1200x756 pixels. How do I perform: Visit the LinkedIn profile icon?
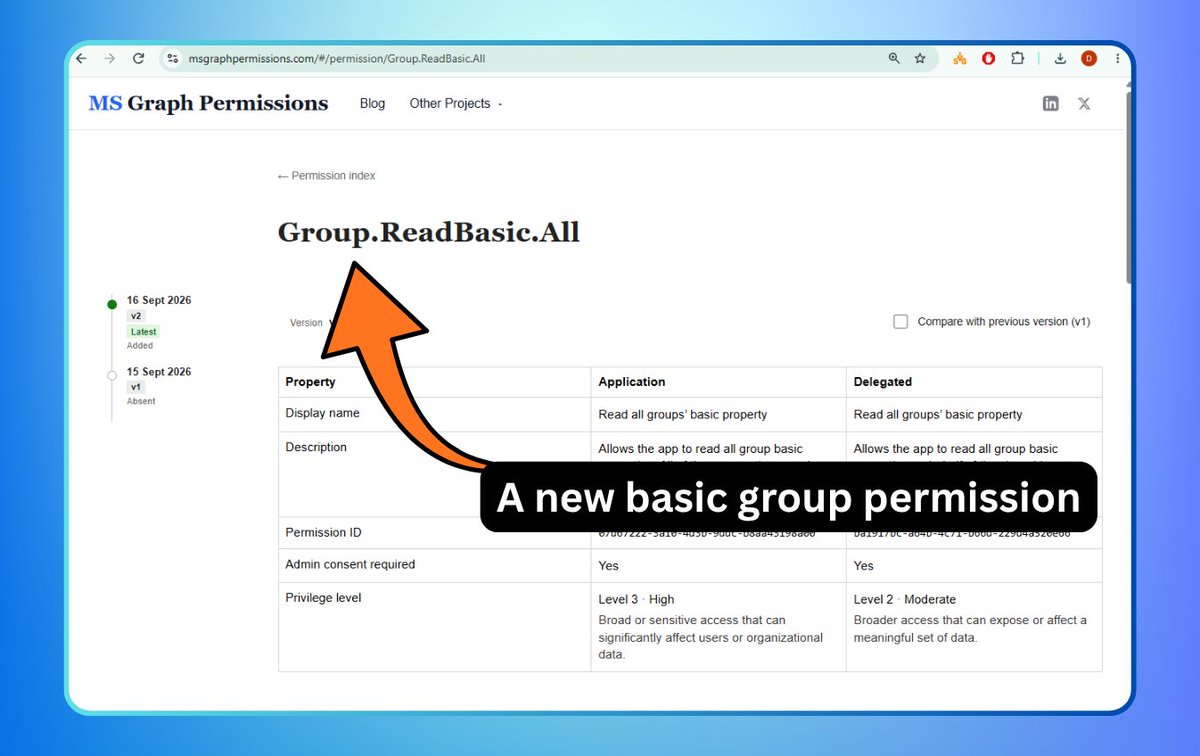(x=1051, y=103)
